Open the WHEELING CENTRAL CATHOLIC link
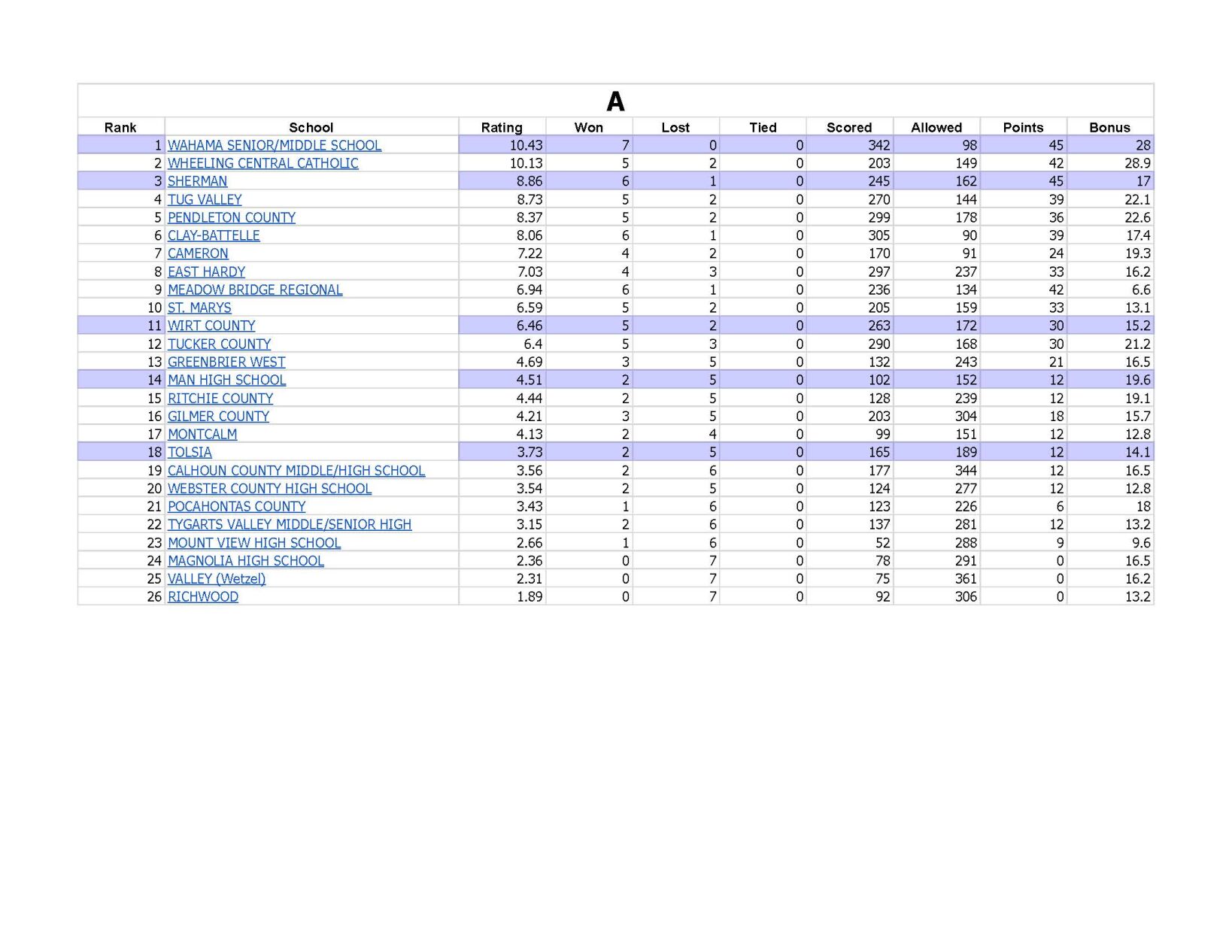Image resolution: width=1232 pixels, height=952 pixels. point(263,163)
